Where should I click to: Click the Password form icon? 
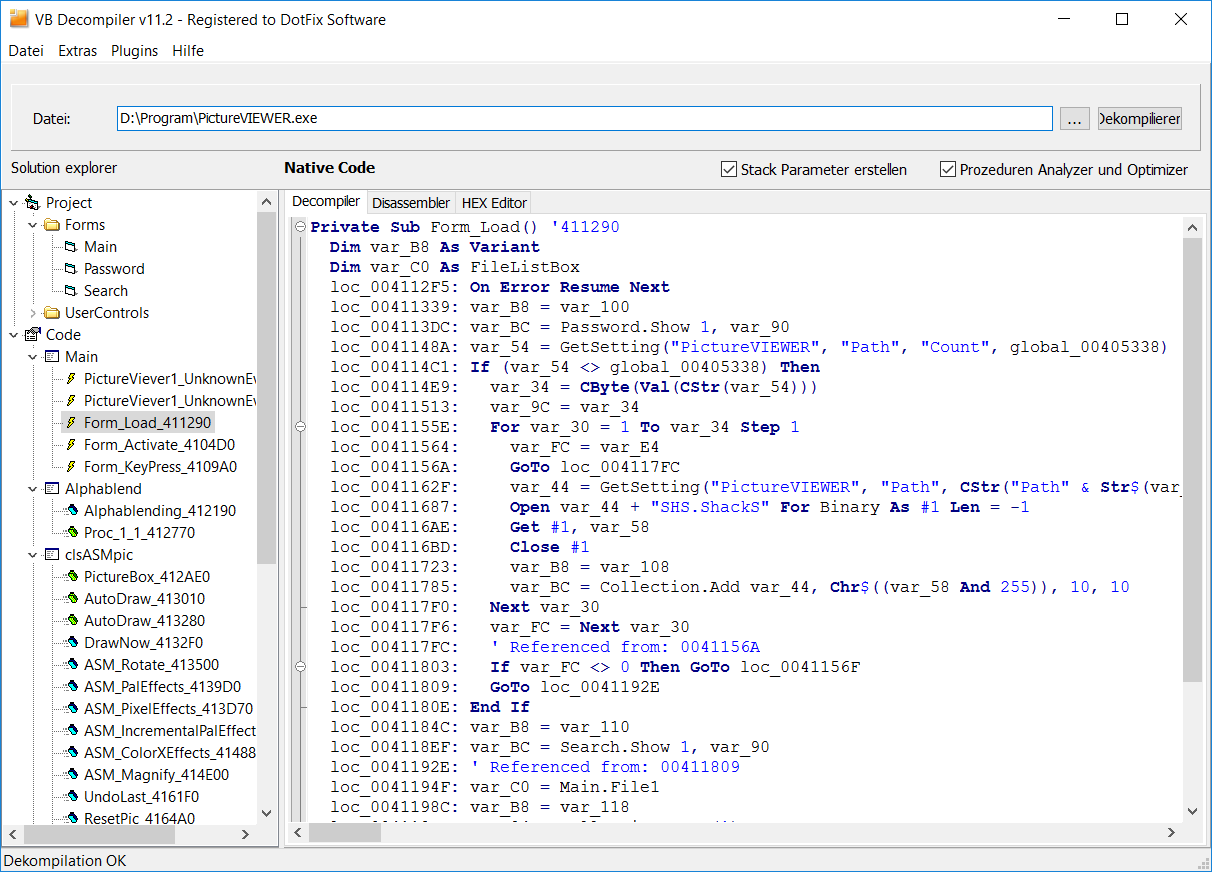pos(70,269)
